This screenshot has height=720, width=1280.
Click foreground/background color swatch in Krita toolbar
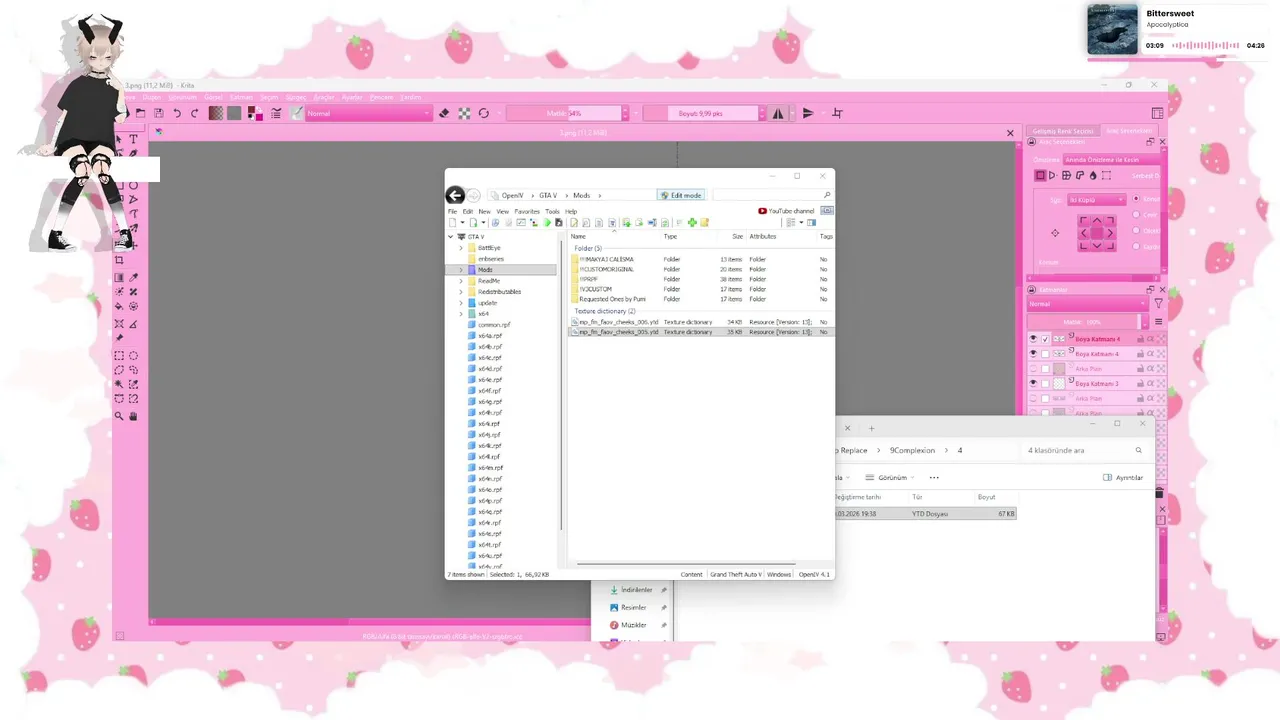(255, 113)
